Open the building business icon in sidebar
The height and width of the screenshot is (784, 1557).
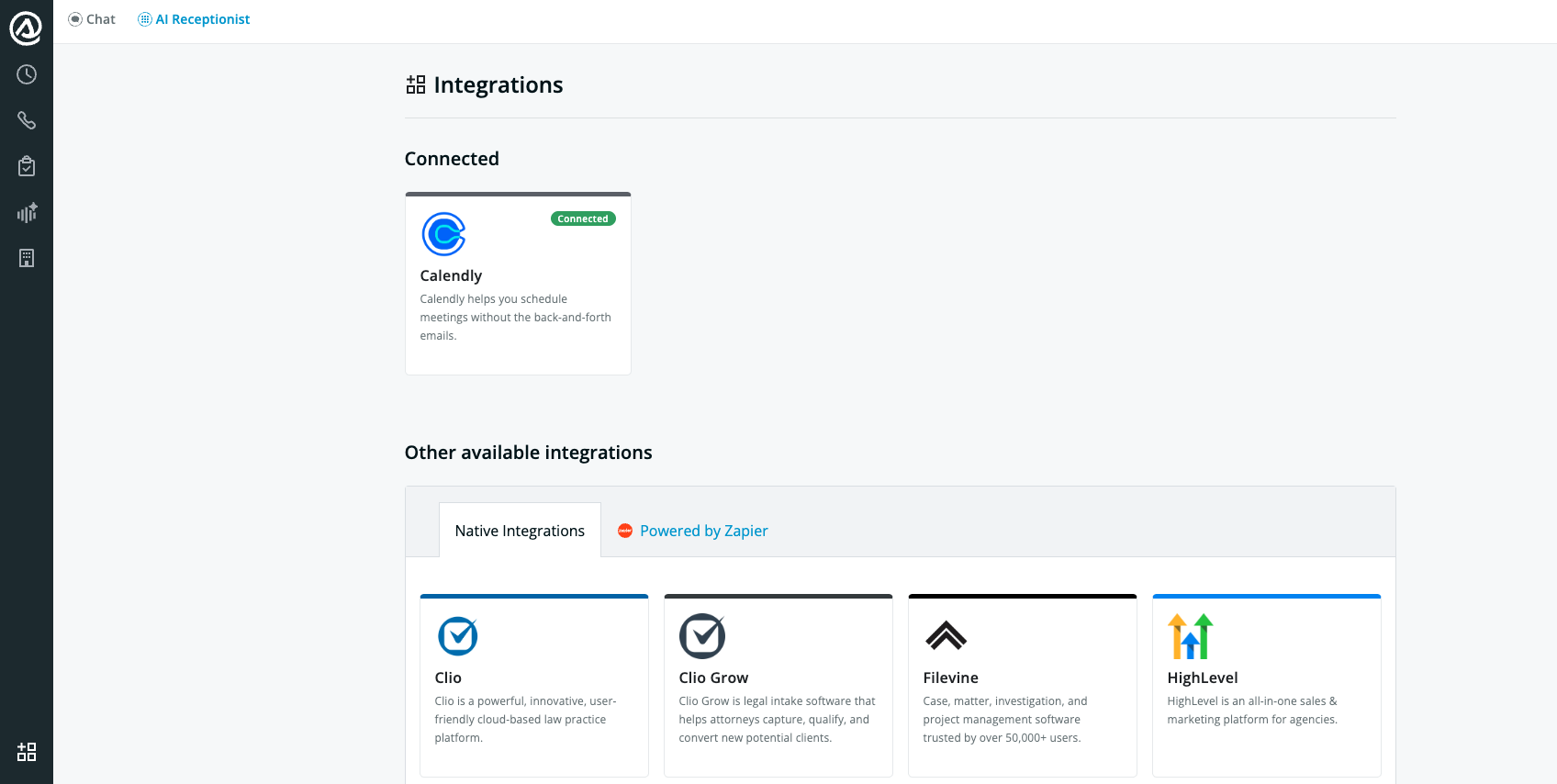[x=27, y=258]
